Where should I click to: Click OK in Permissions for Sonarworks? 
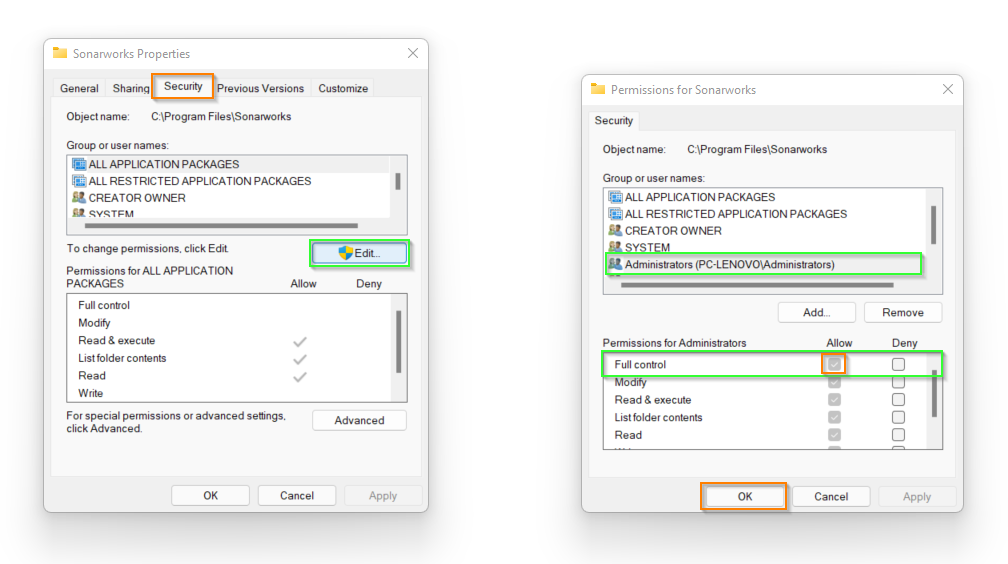pos(744,496)
